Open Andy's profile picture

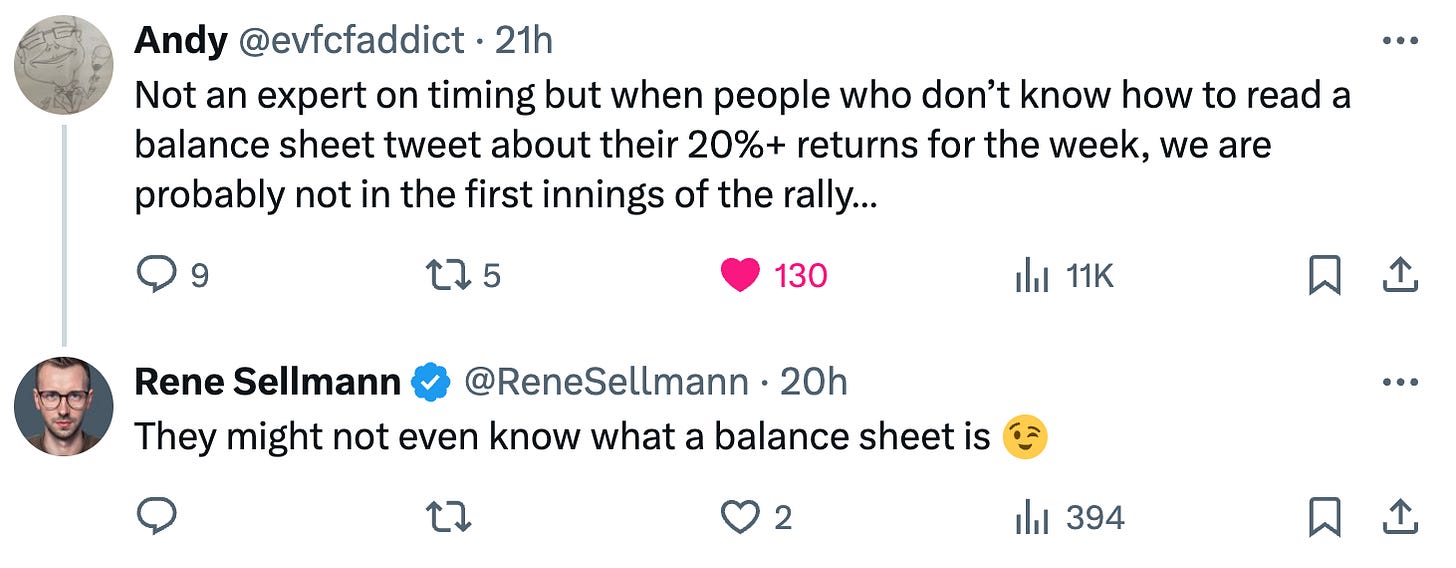click(x=64, y=65)
